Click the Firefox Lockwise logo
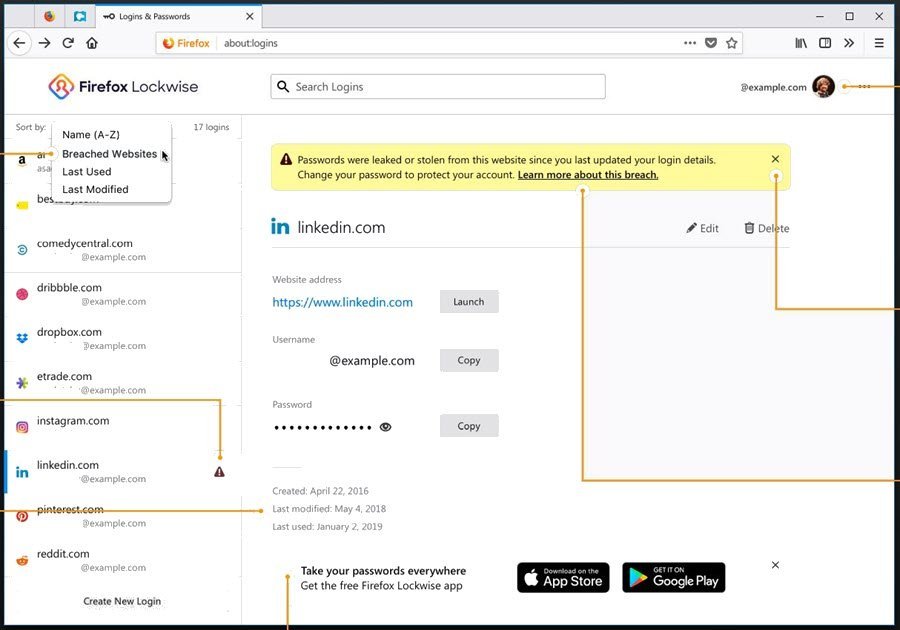Image resolution: width=900 pixels, height=630 pixels. point(123,87)
